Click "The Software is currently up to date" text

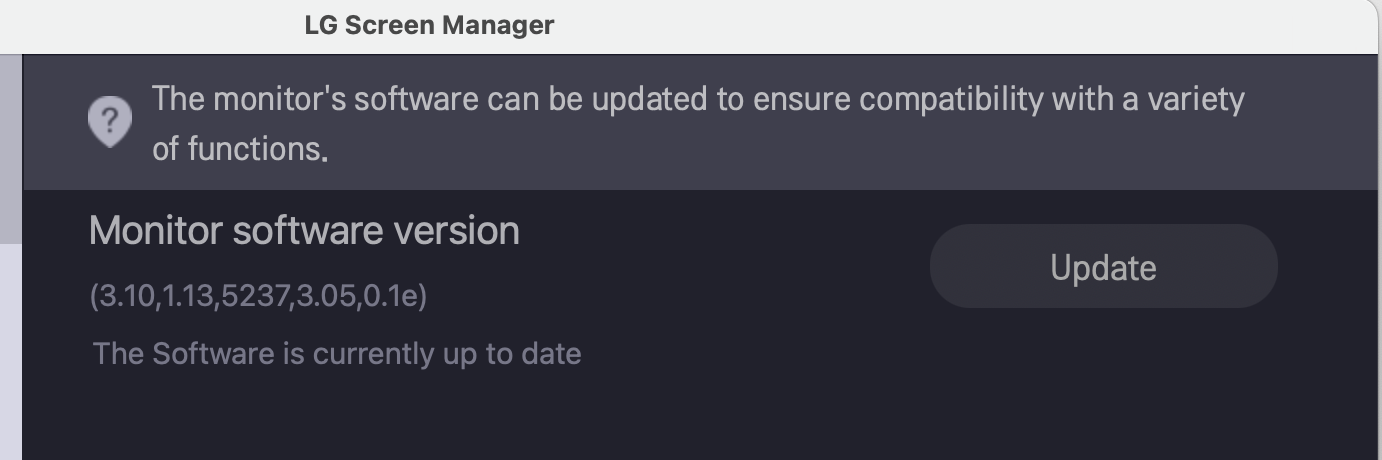point(337,353)
